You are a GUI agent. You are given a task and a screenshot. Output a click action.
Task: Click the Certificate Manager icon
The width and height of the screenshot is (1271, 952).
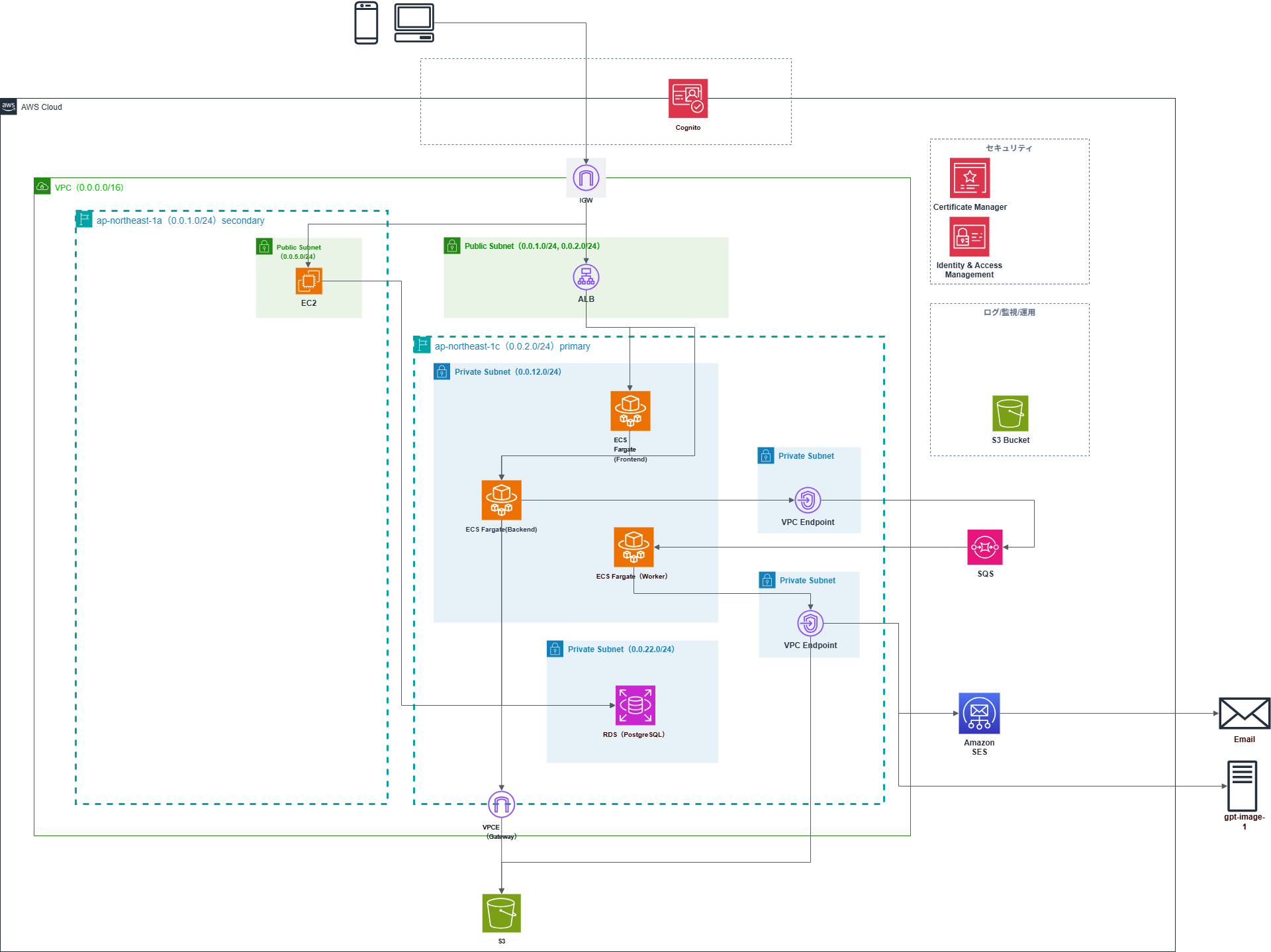[x=969, y=178]
